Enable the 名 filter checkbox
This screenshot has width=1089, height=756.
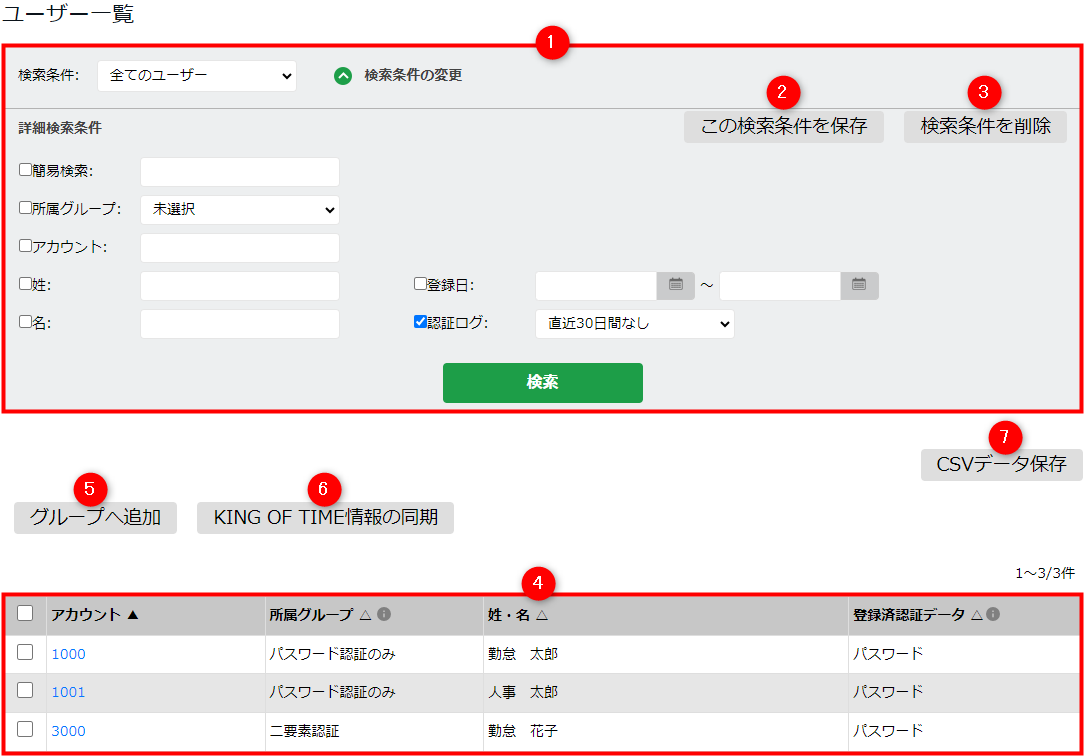(25, 321)
